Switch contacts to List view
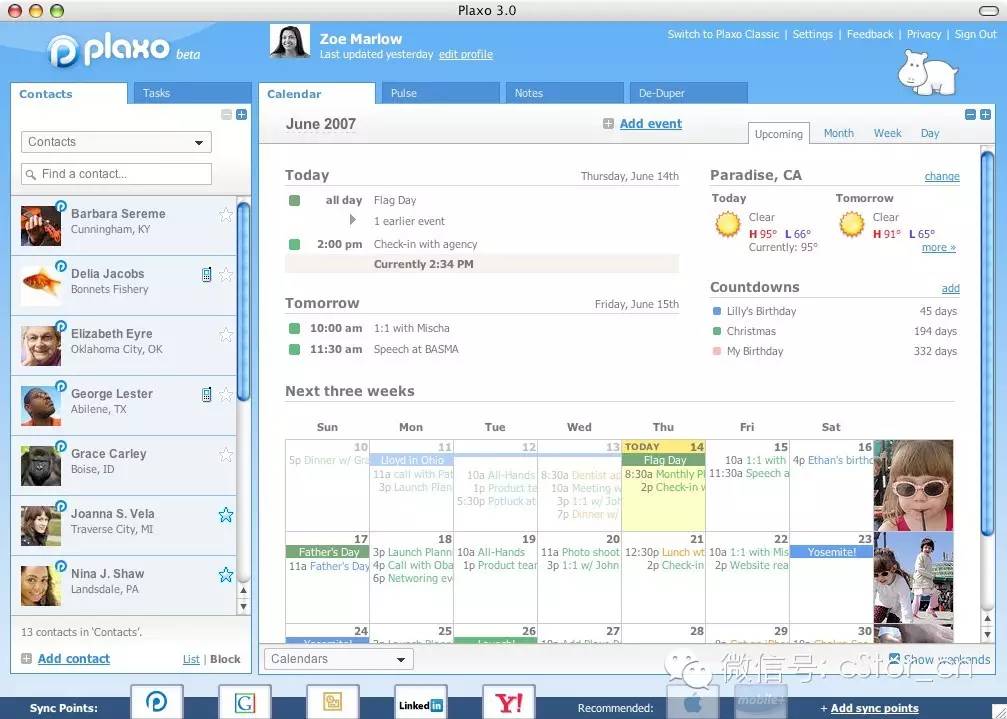This screenshot has width=1007, height=719. pyautogui.click(x=191, y=659)
